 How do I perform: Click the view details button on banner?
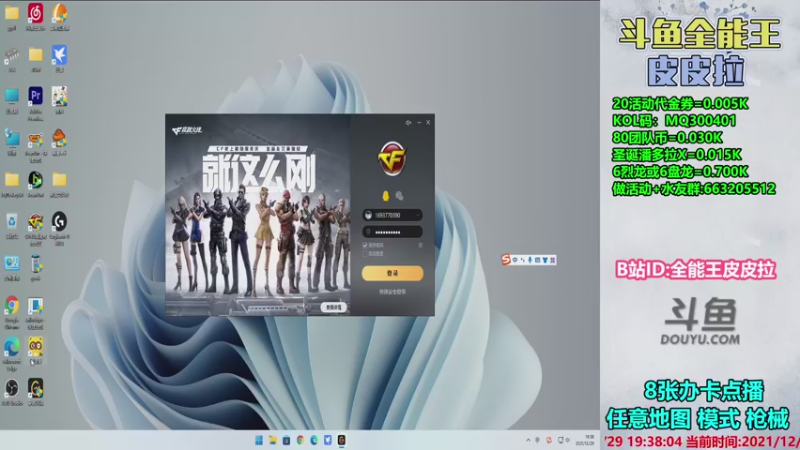tap(334, 307)
